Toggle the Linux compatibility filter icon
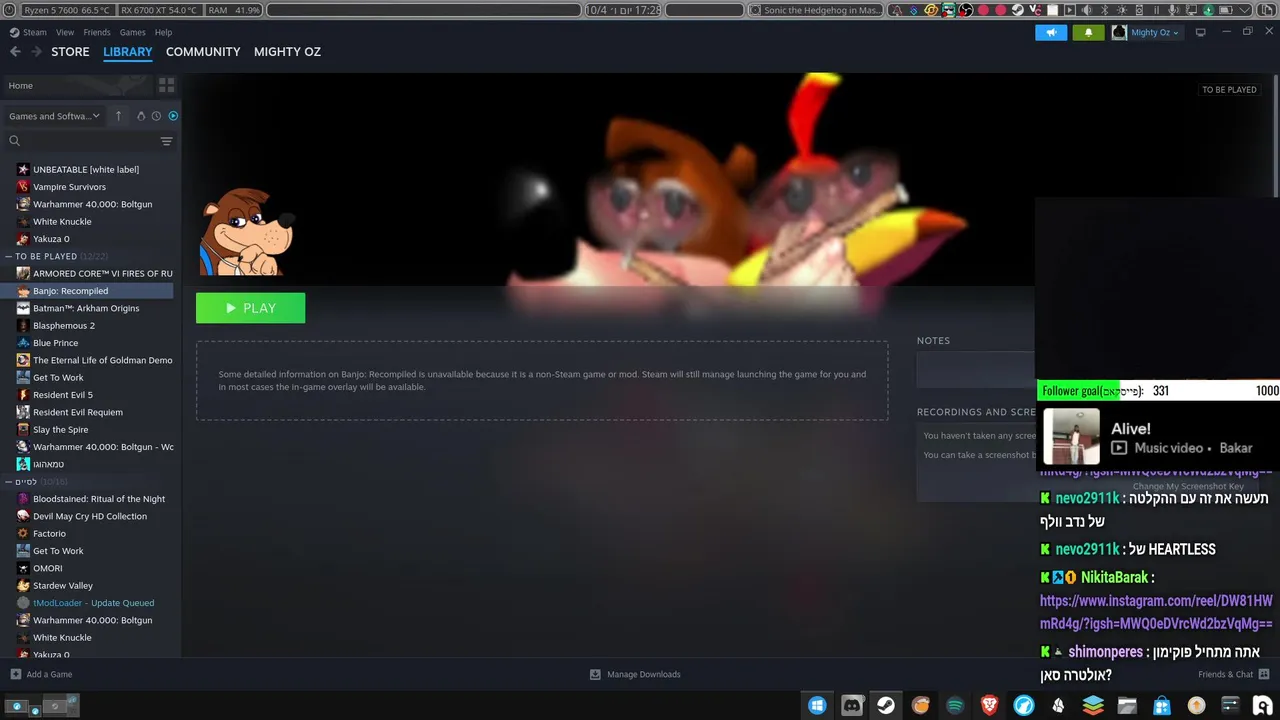The image size is (1280, 720). (x=140, y=116)
